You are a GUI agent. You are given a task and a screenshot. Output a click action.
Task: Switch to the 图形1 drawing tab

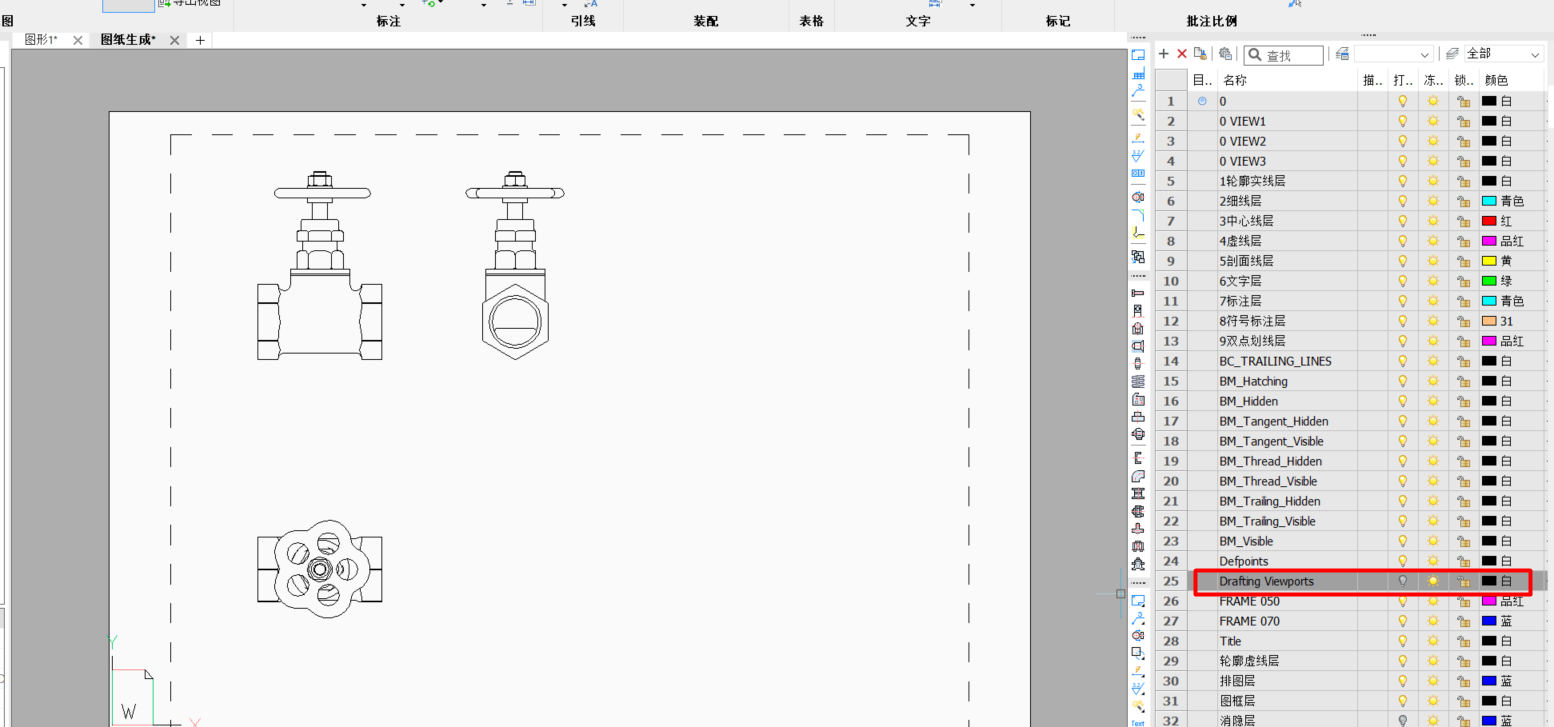coord(41,40)
